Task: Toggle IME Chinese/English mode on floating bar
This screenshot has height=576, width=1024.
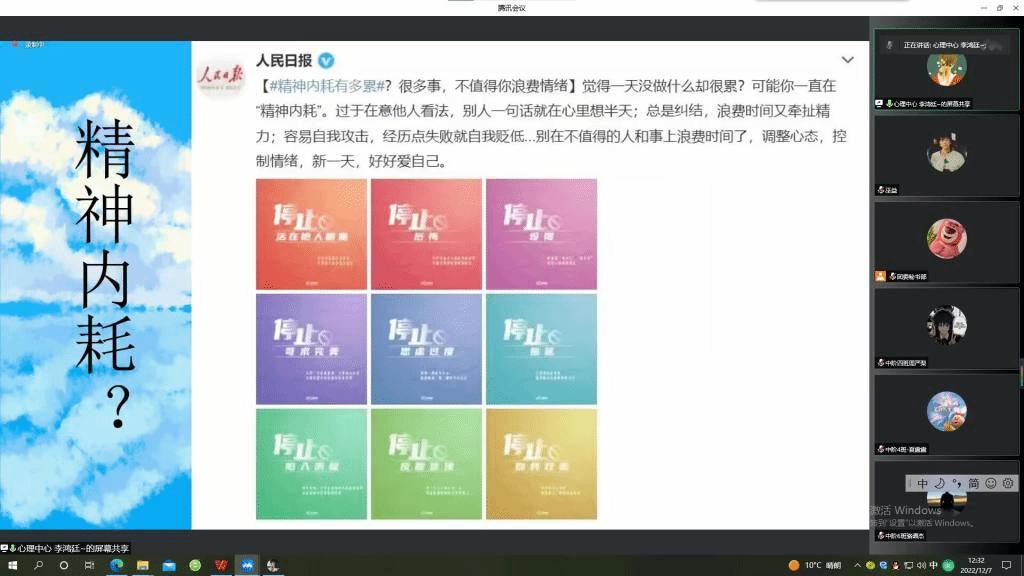Action: [922, 484]
